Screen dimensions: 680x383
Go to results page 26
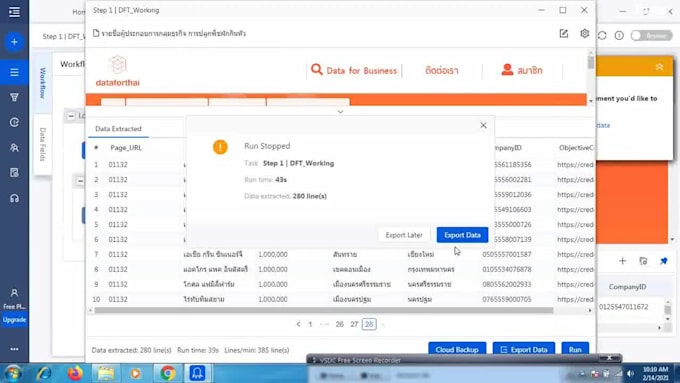[x=340, y=324]
